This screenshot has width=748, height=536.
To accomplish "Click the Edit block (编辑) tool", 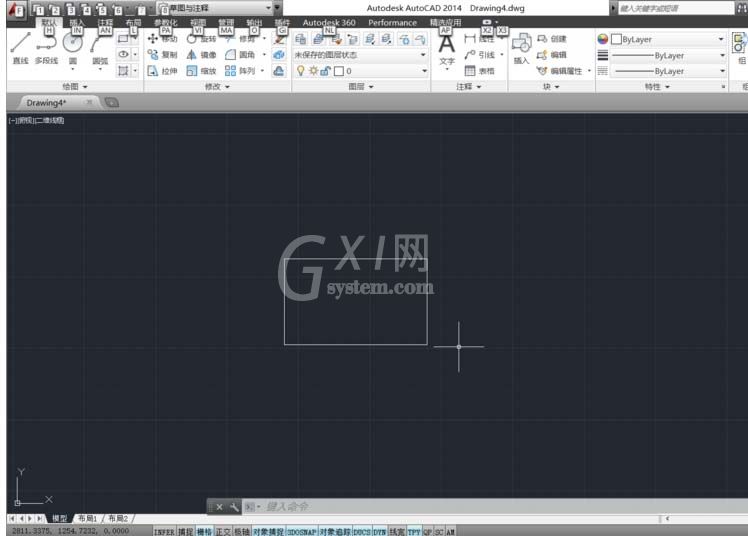I will (551, 55).
